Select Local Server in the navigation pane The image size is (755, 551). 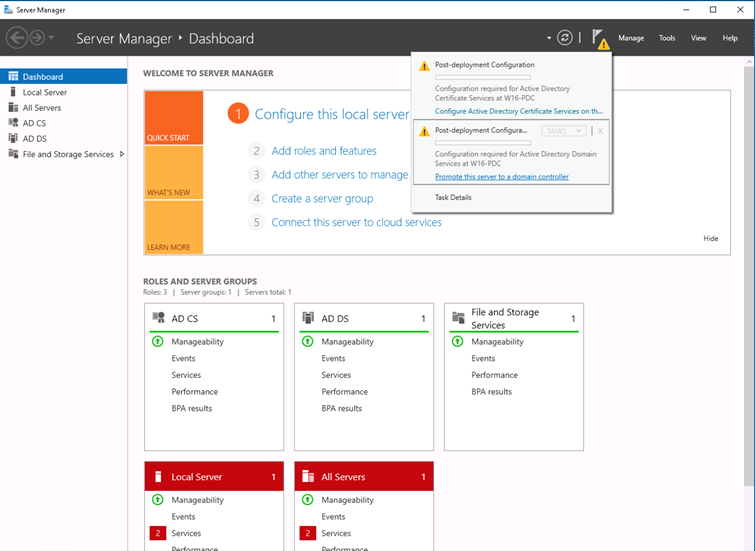[x=64, y=92]
